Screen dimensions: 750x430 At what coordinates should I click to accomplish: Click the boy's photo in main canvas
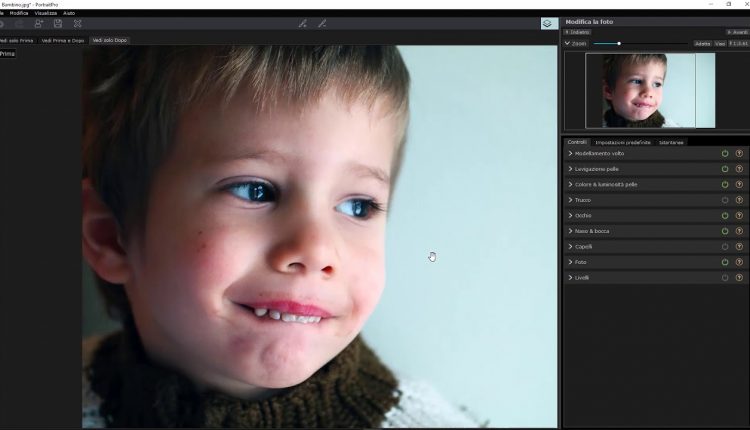(x=320, y=236)
